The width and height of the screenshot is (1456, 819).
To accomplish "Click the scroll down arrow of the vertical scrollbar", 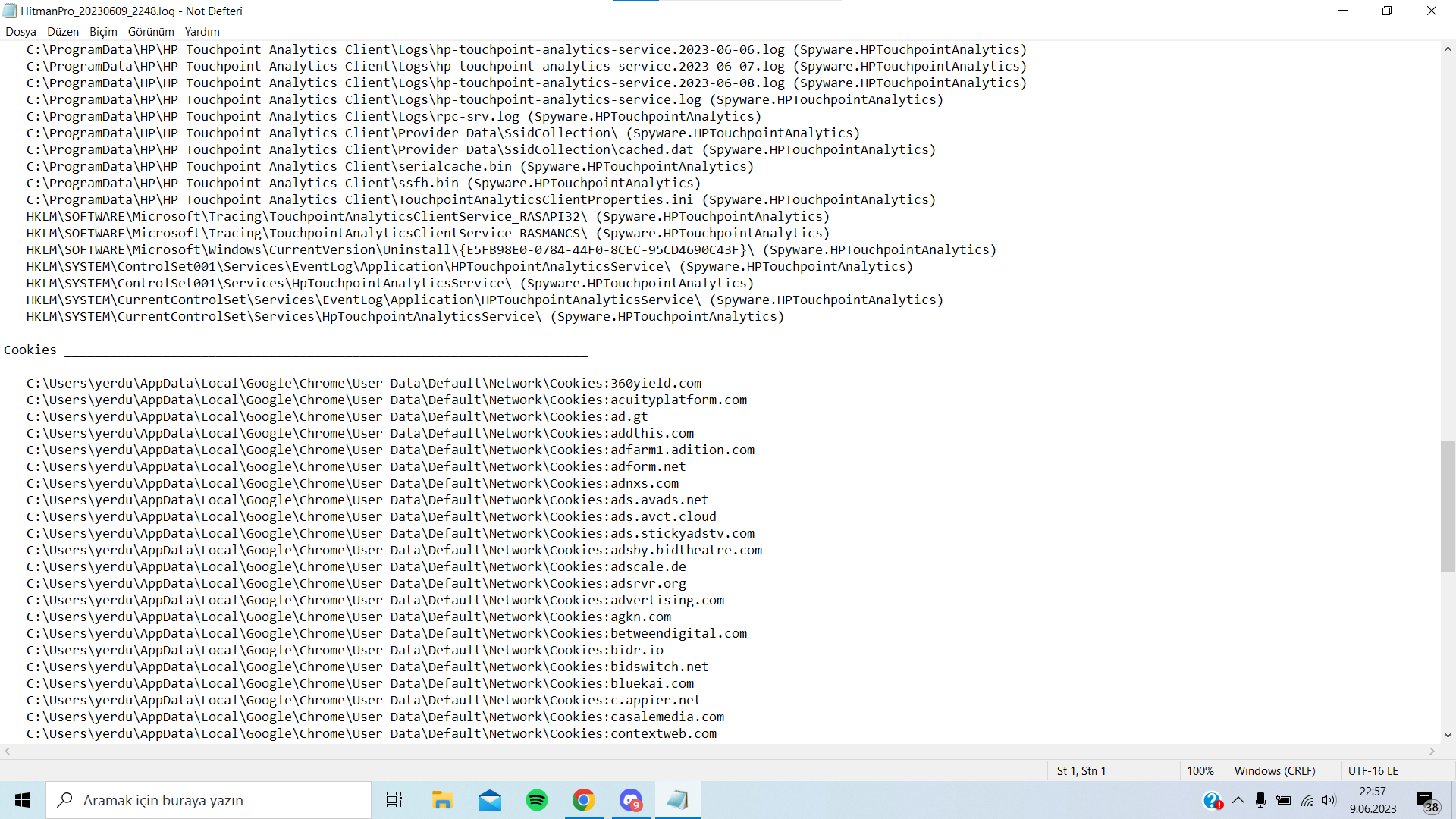I will click(1448, 734).
